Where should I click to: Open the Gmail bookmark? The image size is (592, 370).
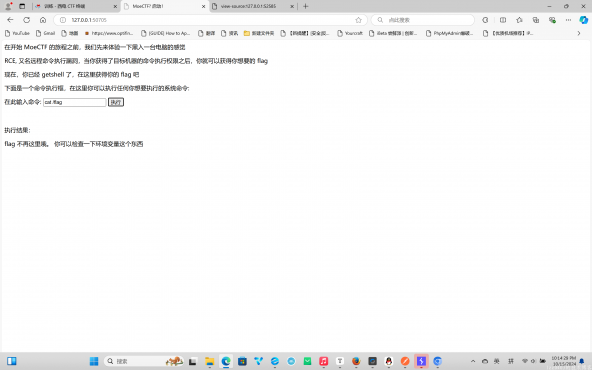coord(45,33)
